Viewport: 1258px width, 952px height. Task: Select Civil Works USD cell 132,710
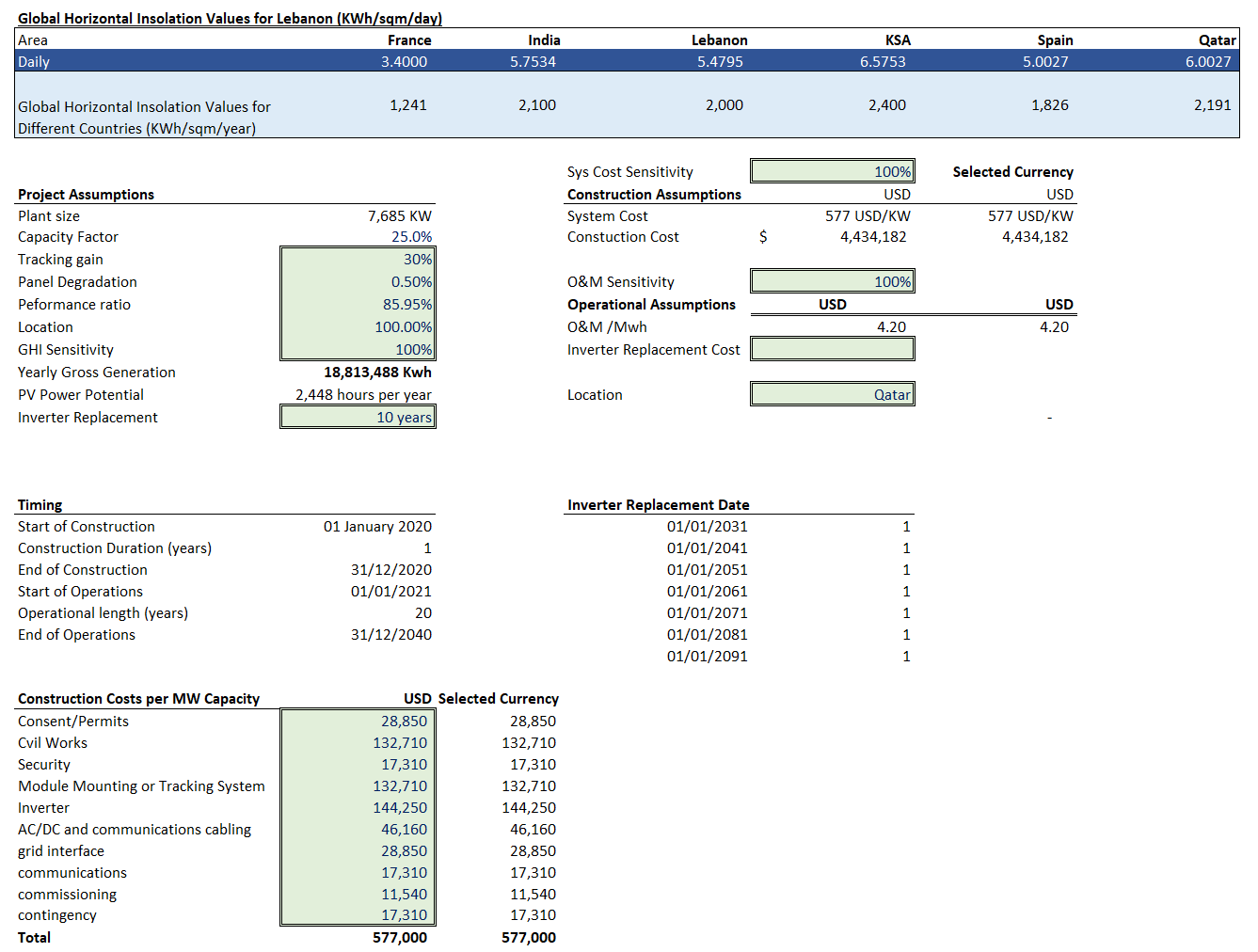358,742
